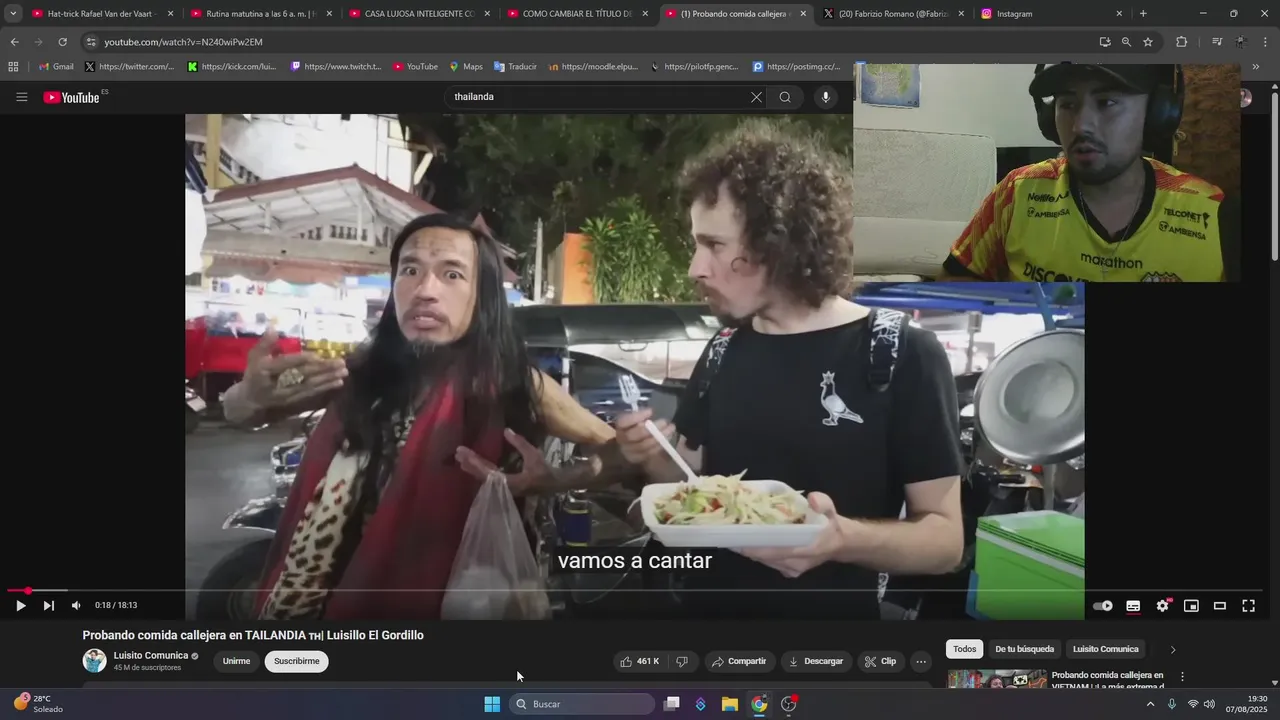Viewport: 1280px width, 720px height.
Task: Open the Traducir bookmark
Action: [x=515, y=67]
